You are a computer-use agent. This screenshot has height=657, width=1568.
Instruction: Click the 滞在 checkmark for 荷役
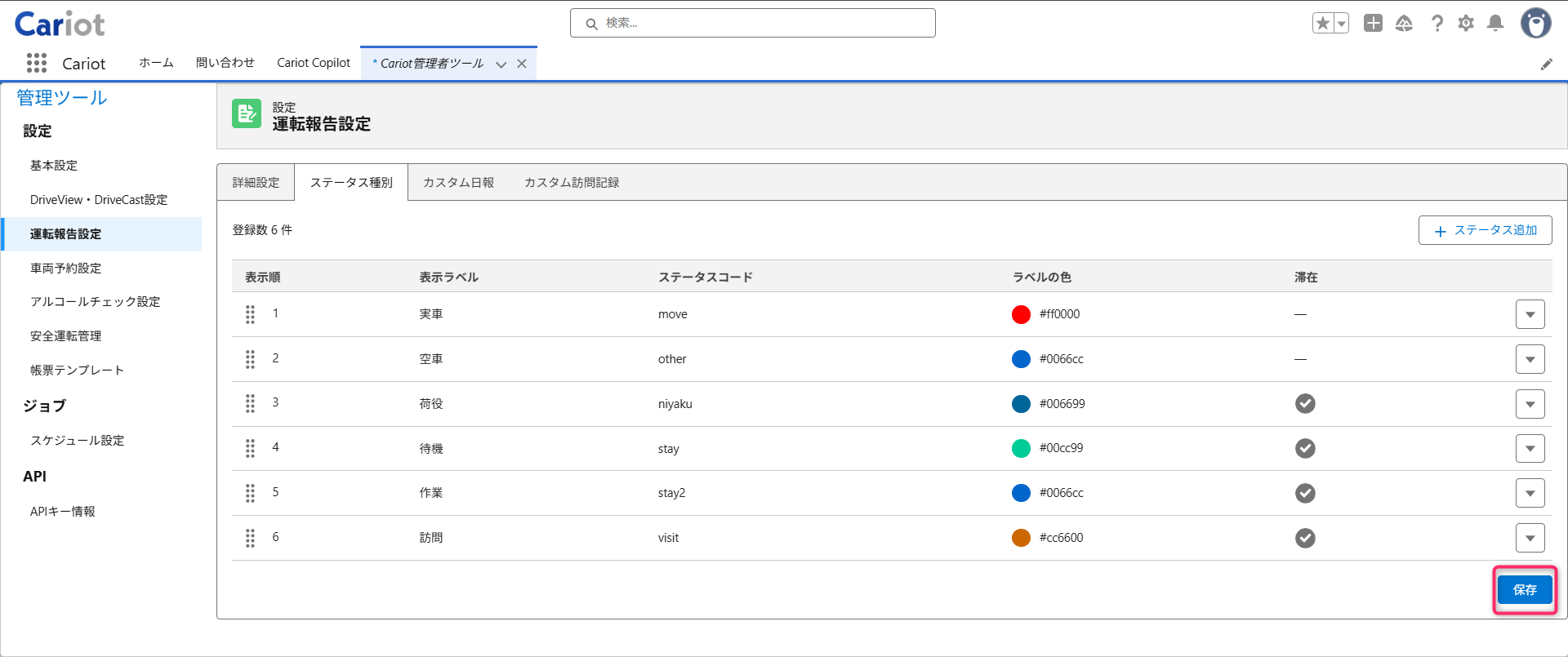(x=1305, y=403)
